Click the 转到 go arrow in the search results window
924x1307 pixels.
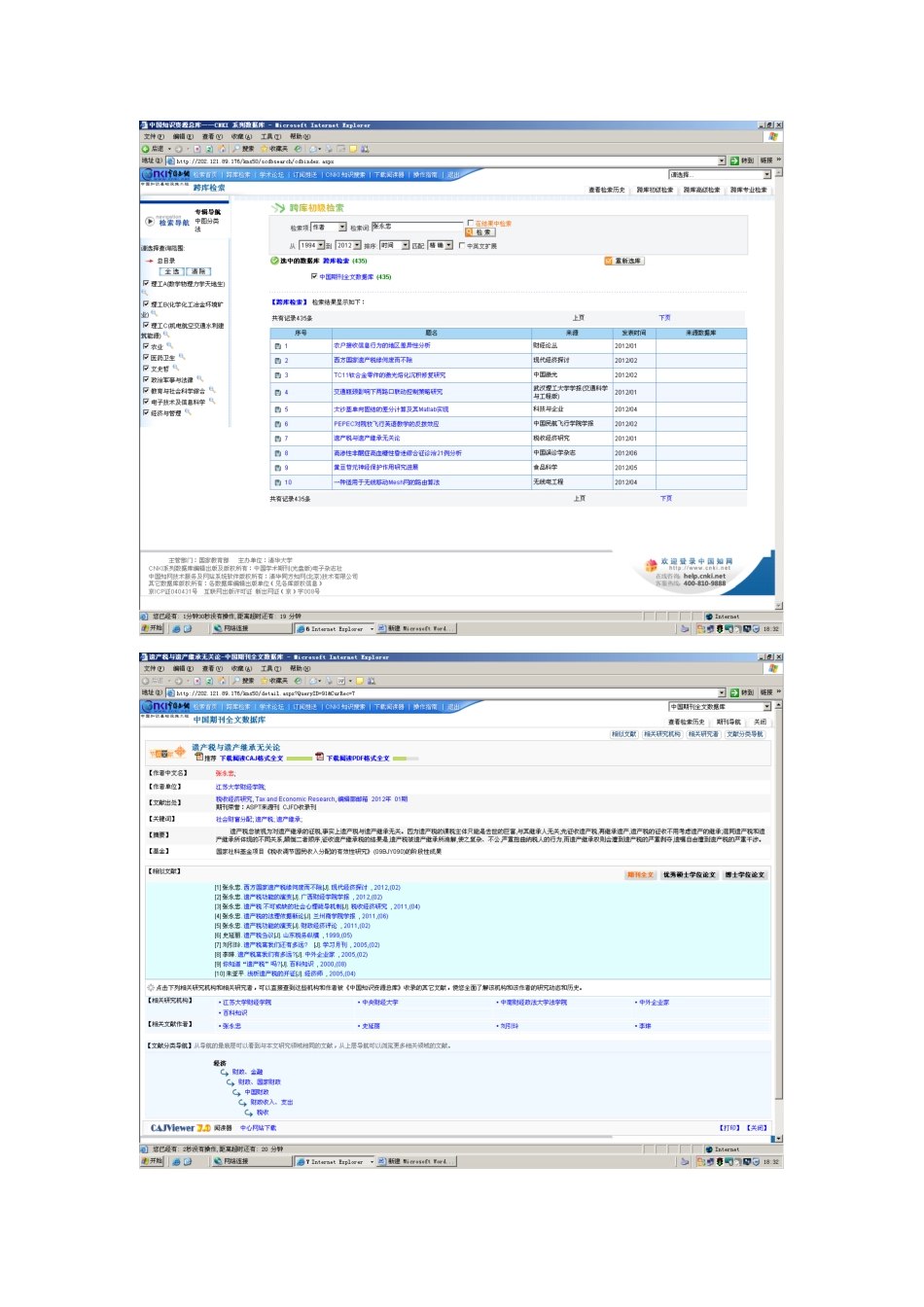click(x=735, y=160)
